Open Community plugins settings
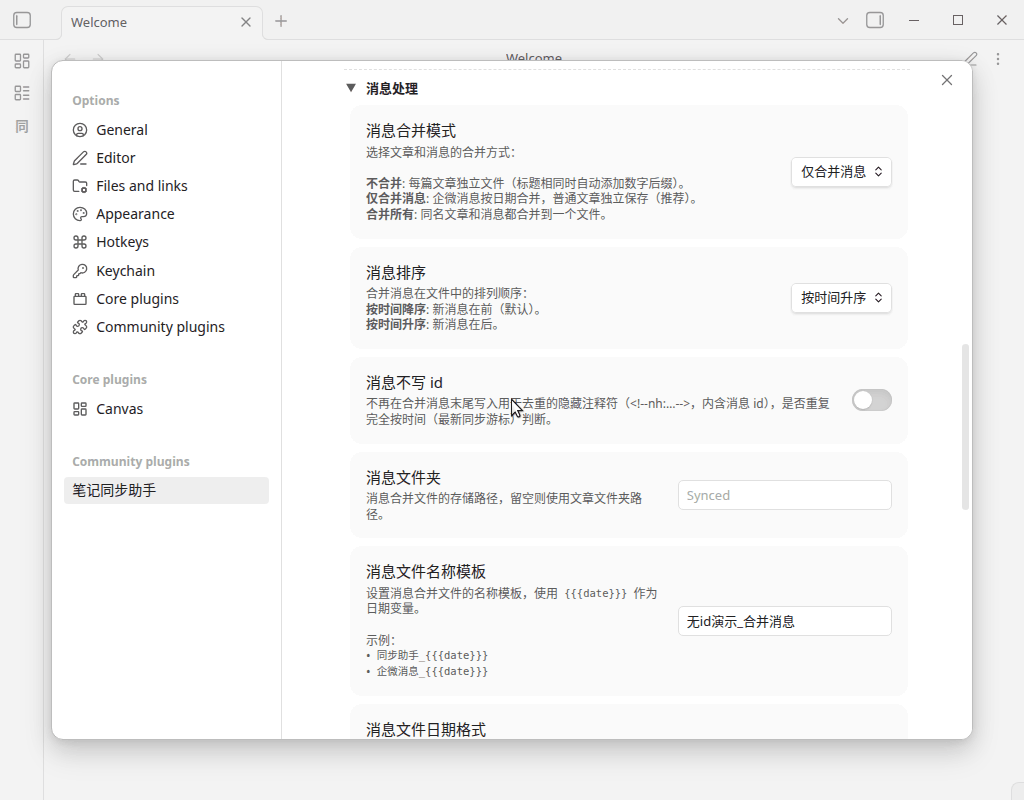This screenshot has width=1024, height=800. pos(166,327)
